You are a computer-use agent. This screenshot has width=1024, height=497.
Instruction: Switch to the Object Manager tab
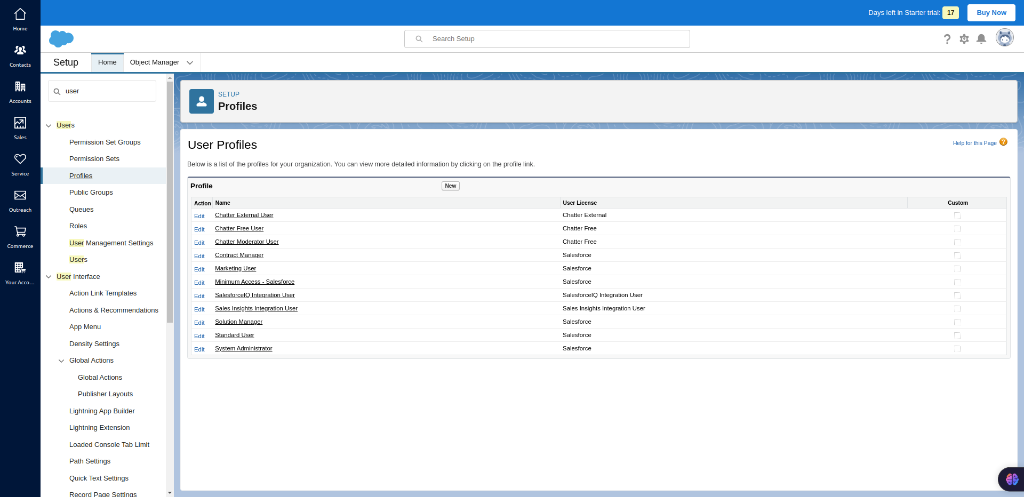pyautogui.click(x=154, y=63)
